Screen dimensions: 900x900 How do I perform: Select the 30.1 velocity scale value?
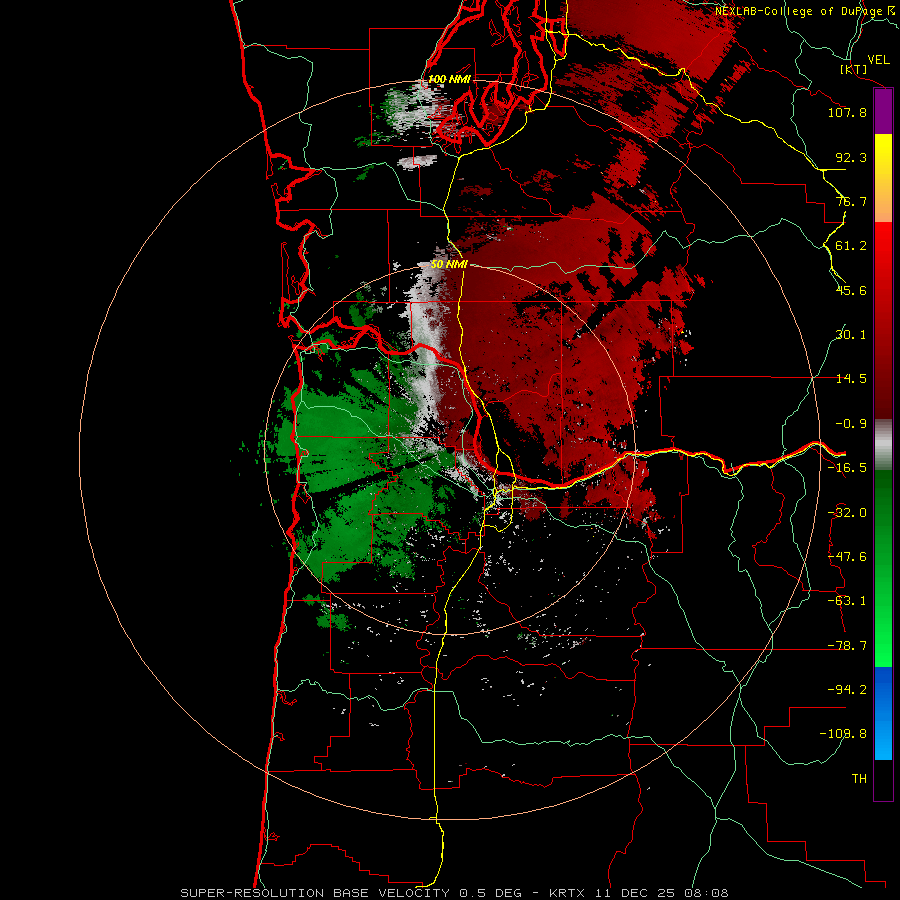(851, 335)
